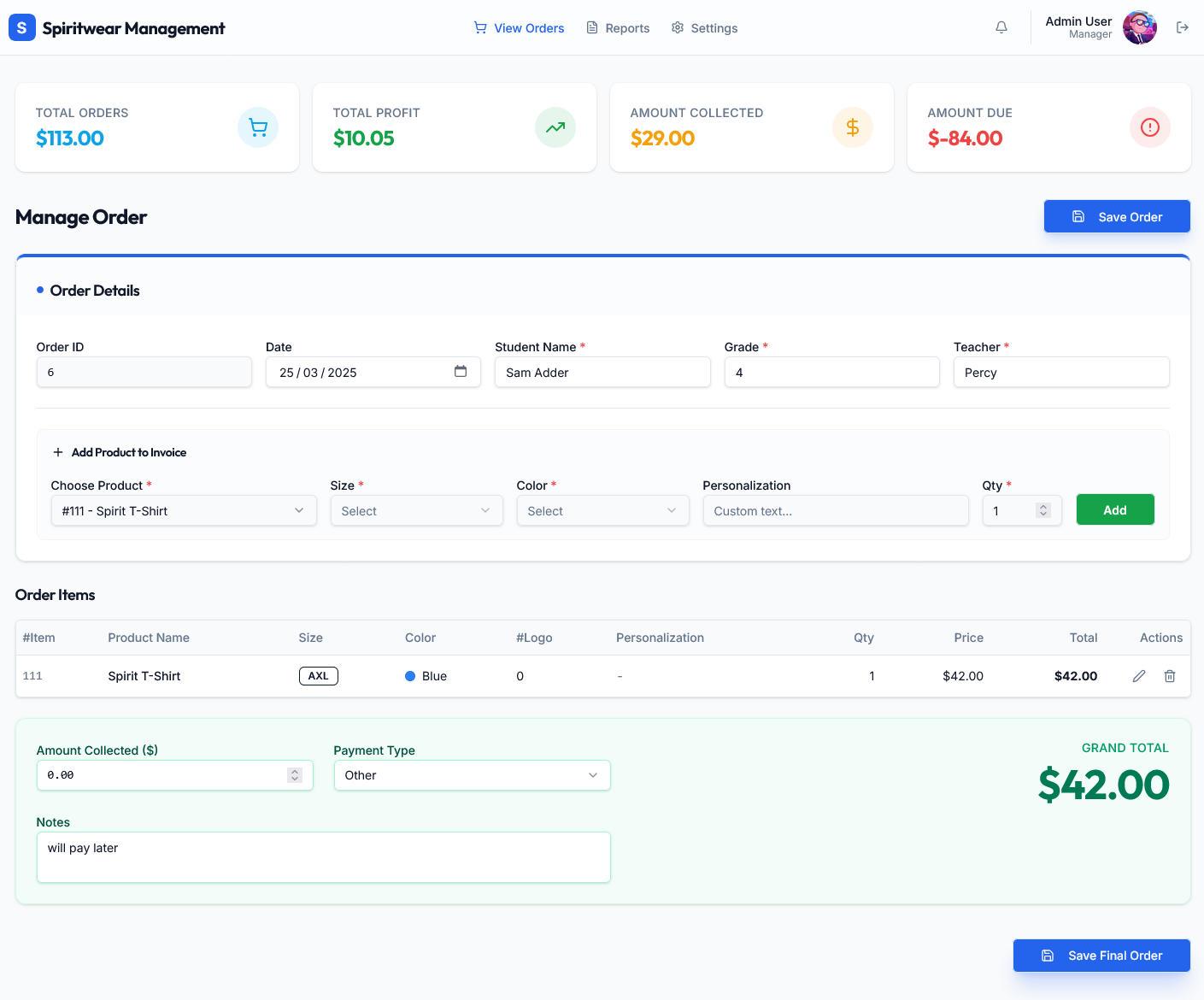The width and height of the screenshot is (1204, 1000).
Task: Click the $-84.00 amount due value
Action: point(966,138)
